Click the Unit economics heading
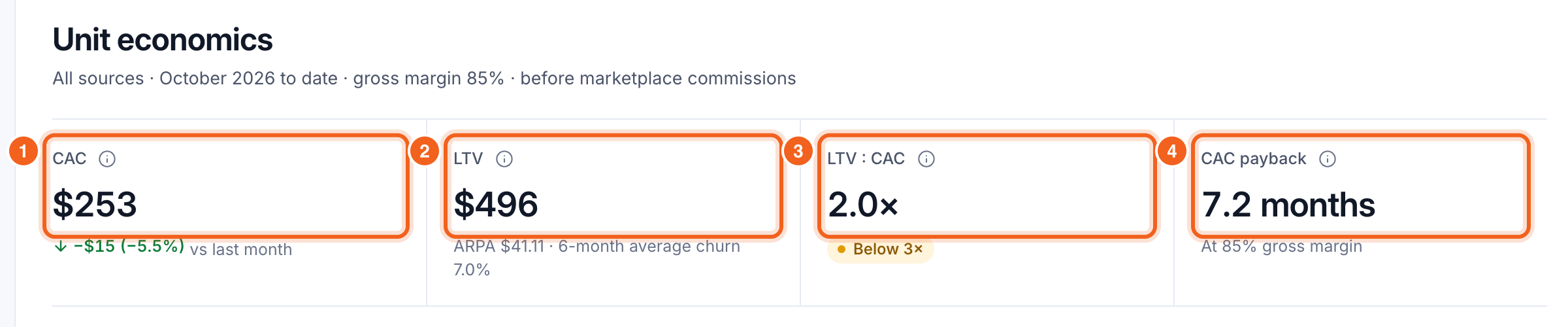 pyautogui.click(x=163, y=40)
